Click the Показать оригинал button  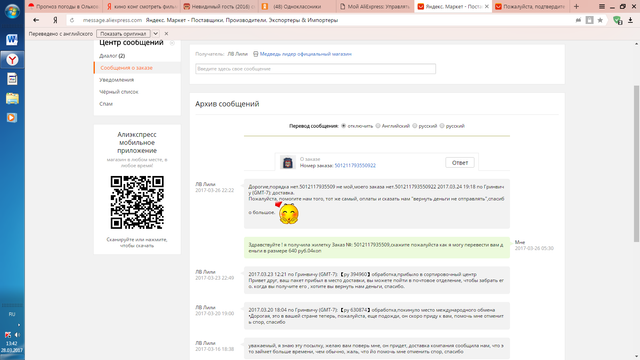123,33
